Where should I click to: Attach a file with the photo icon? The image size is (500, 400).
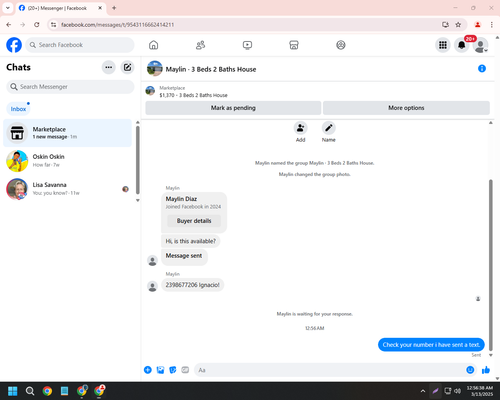[x=160, y=370]
